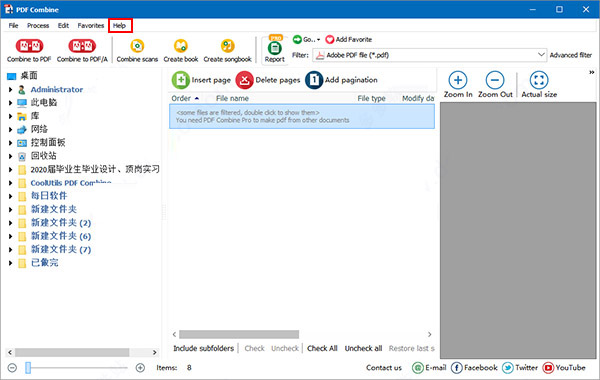Click the Check All button
The image size is (600, 380).
coord(322,348)
